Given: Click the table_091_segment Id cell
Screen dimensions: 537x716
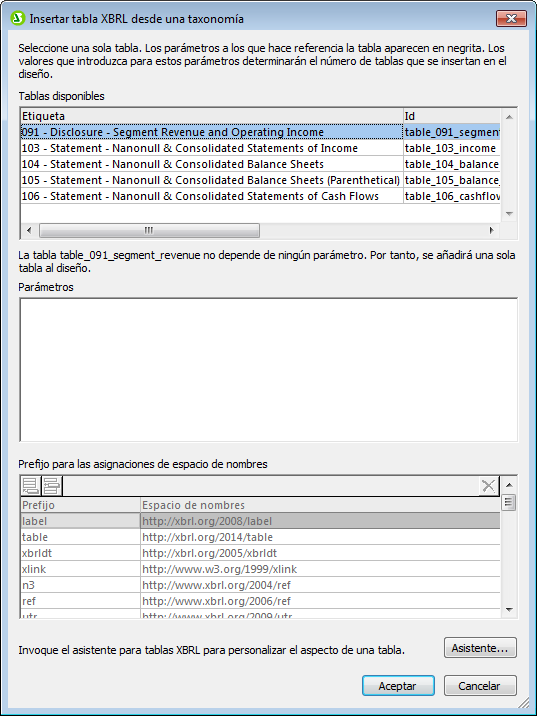Looking at the screenshot, I should 452,132.
